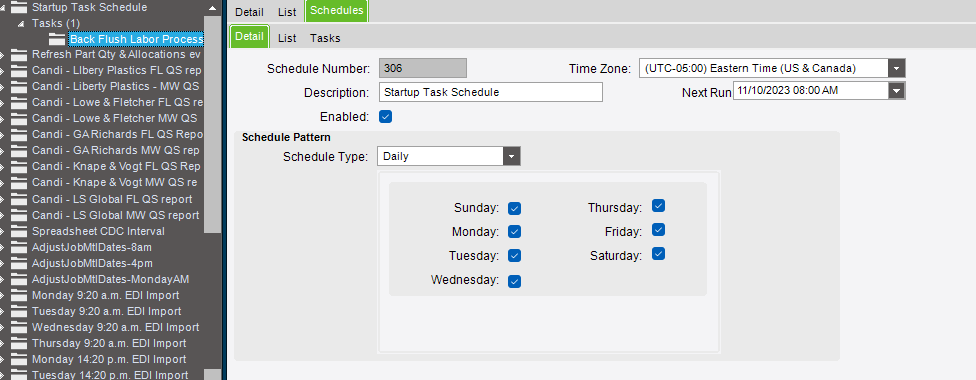The height and width of the screenshot is (380, 976).
Task: Collapse the Tasks (1) tree node
Action: click(21, 24)
